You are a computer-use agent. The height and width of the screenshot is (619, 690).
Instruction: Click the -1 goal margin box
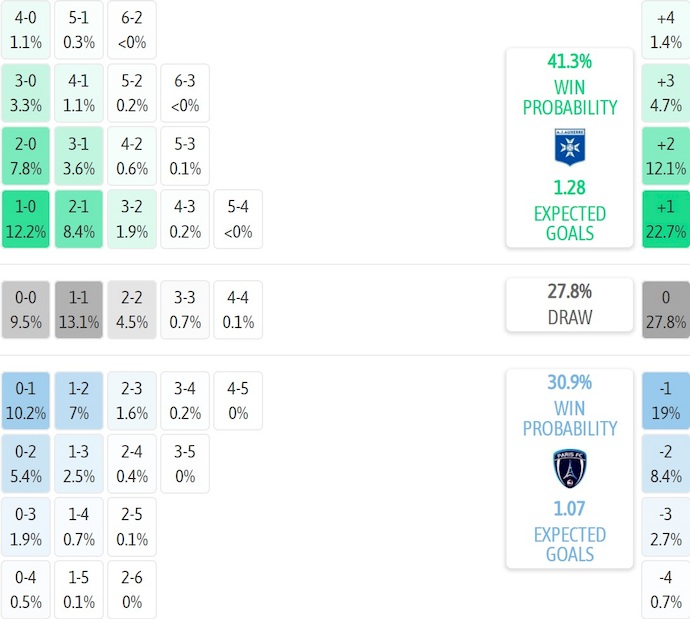666,401
